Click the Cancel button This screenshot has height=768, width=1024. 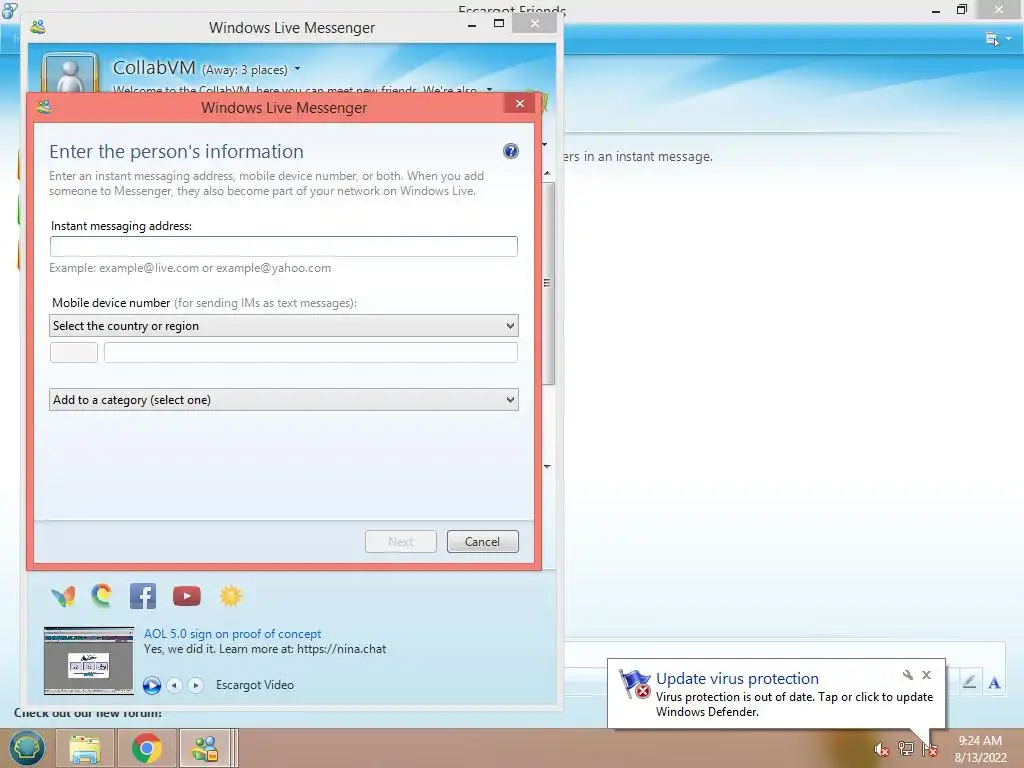point(483,541)
